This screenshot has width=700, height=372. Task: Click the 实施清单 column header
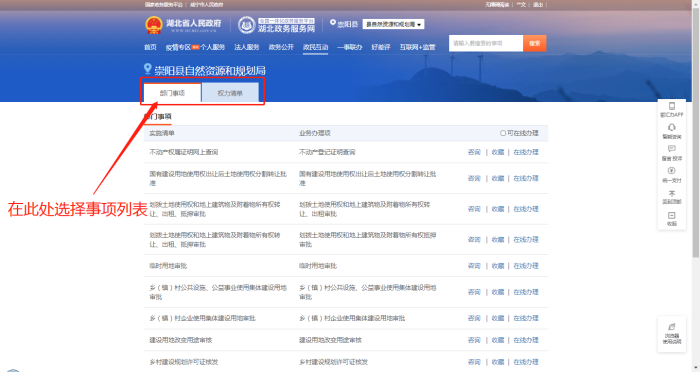pos(162,133)
